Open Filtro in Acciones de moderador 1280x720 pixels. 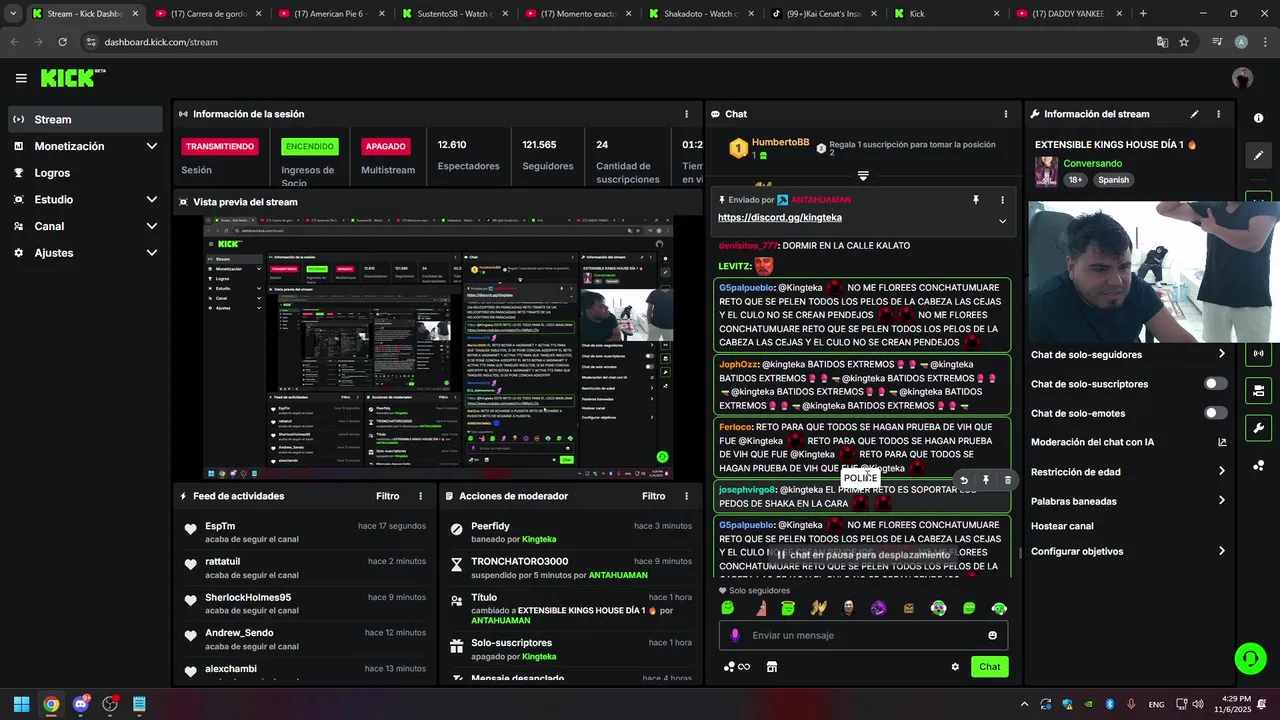click(x=653, y=496)
